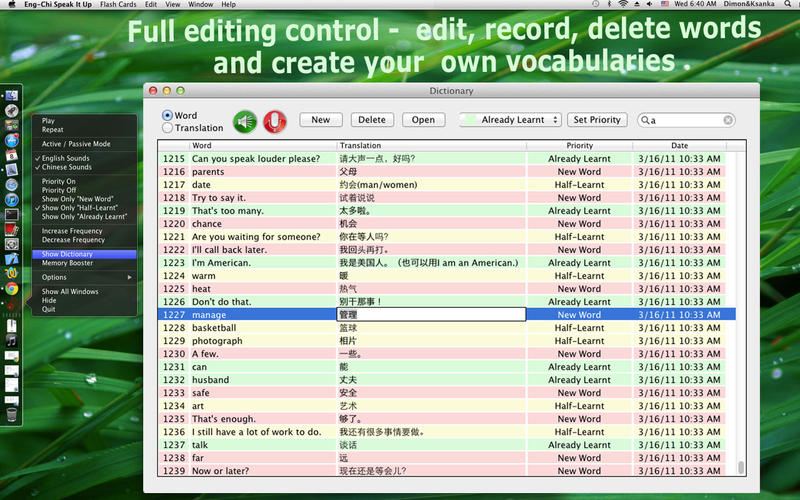Toggle English Sounds in the dock menu
The height and width of the screenshot is (500, 800).
(x=65, y=158)
